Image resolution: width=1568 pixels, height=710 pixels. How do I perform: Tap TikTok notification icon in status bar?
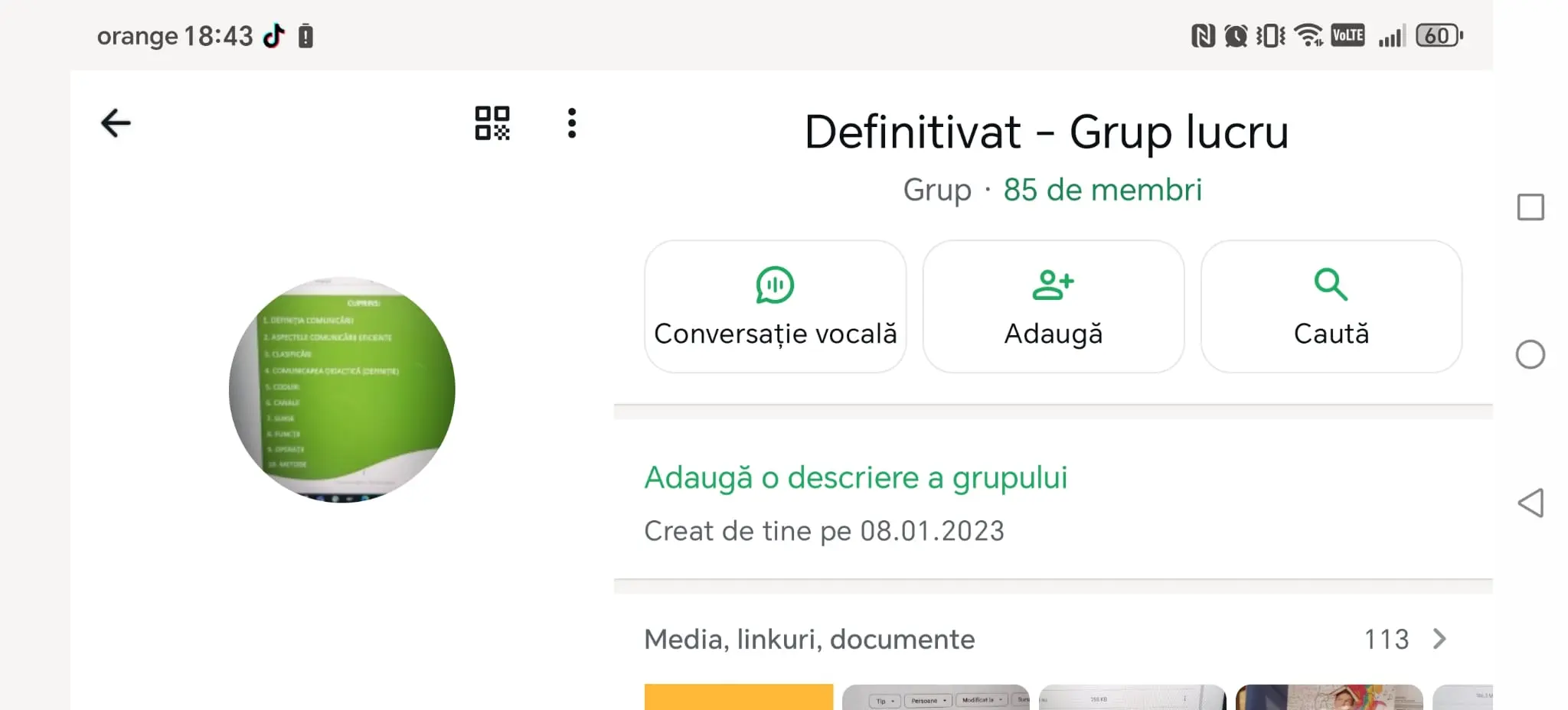pyautogui.click(x=273, y=35)
